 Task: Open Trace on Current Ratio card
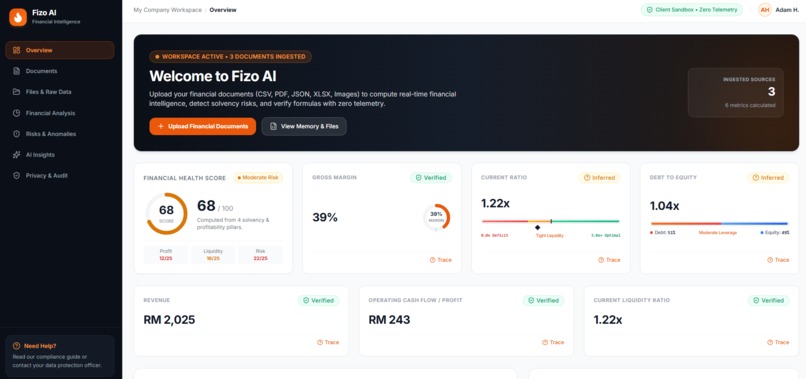[609, 260]
